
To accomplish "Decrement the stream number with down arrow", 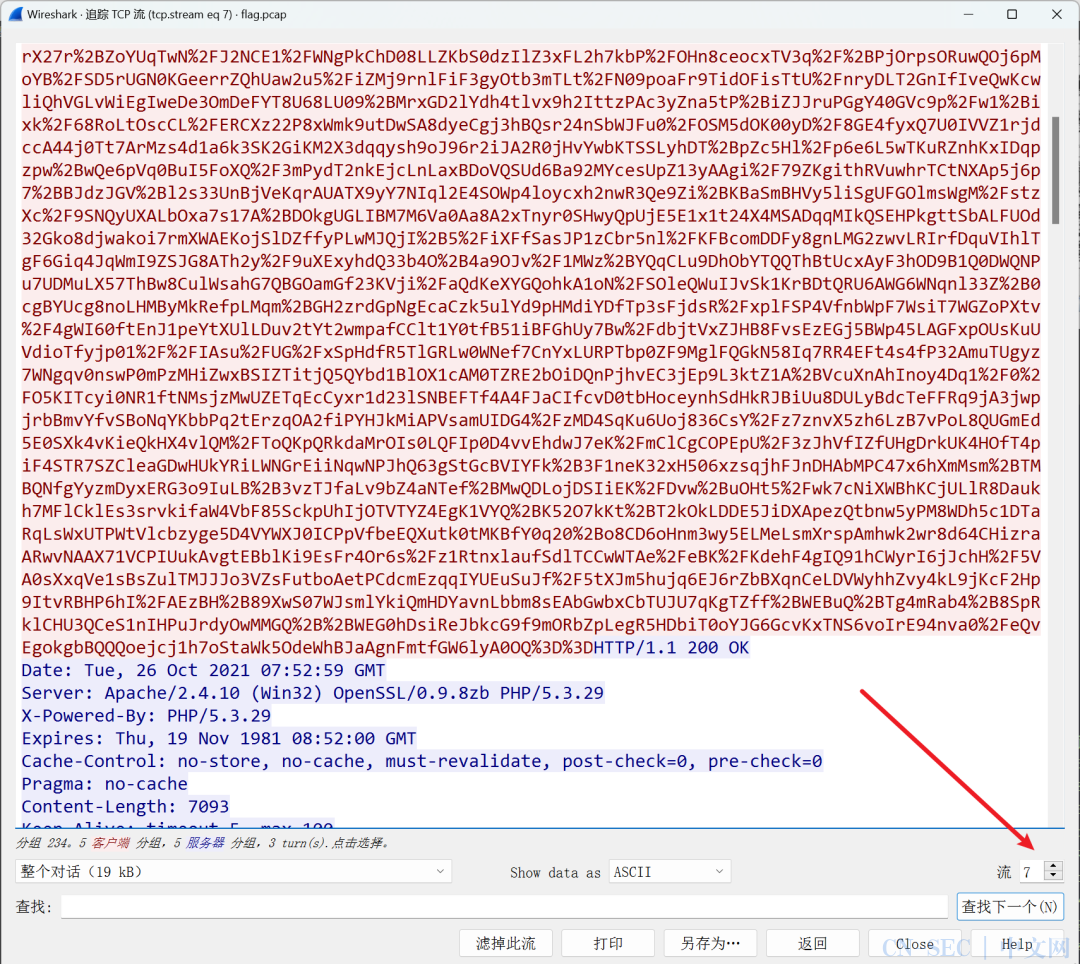I will 1053,877.
